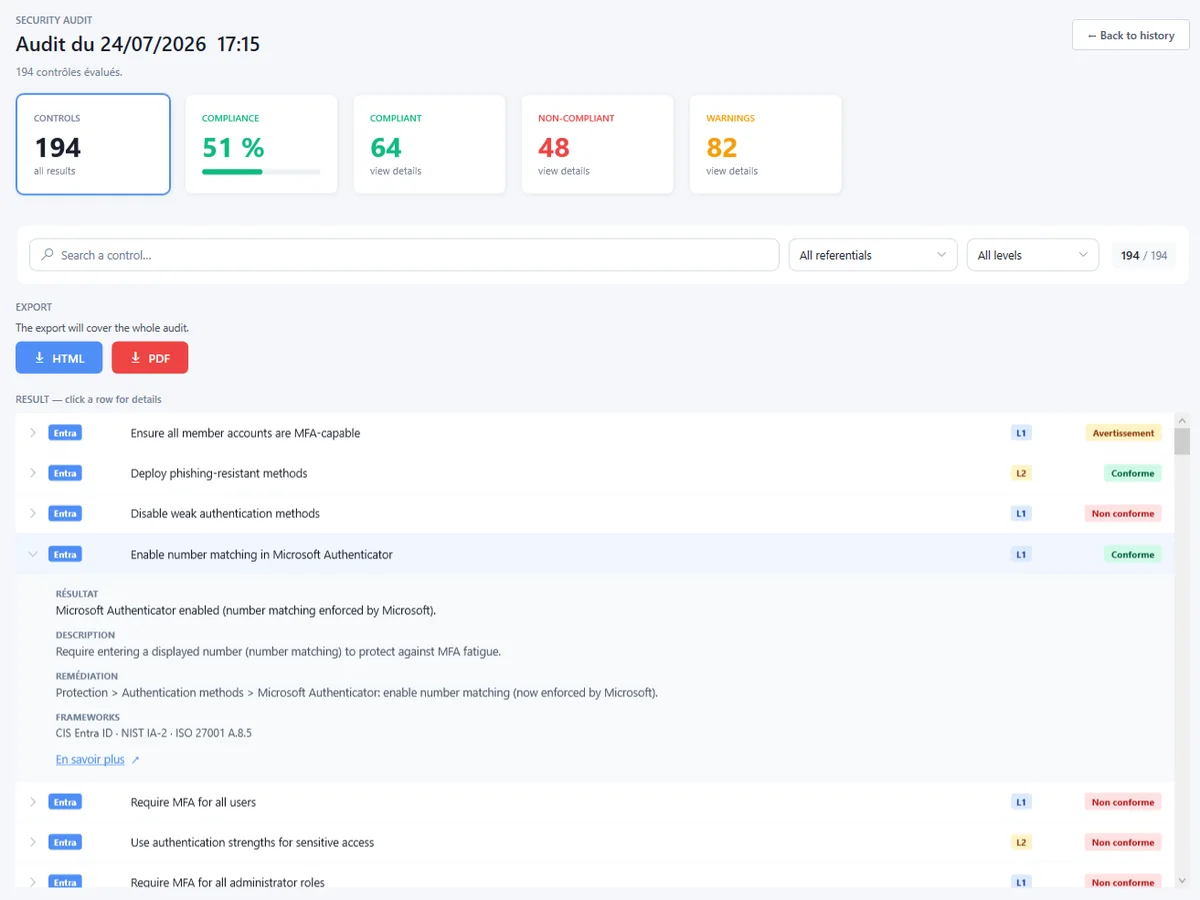Click '194 contrôles évalués.' text
Image resolution: width=1200 pixels, height=900 pixels.
69,72
